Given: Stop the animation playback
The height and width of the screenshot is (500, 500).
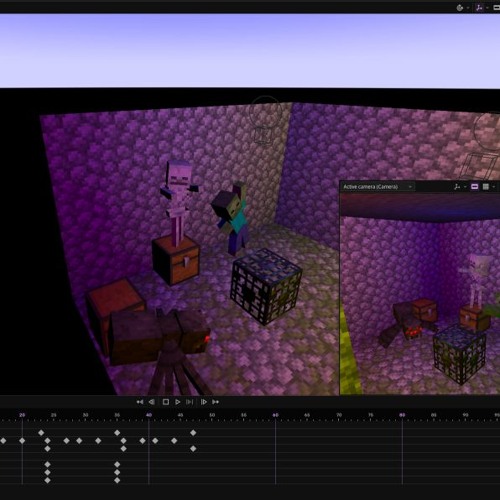Looking at the screenshot, I should coord(166,402).
